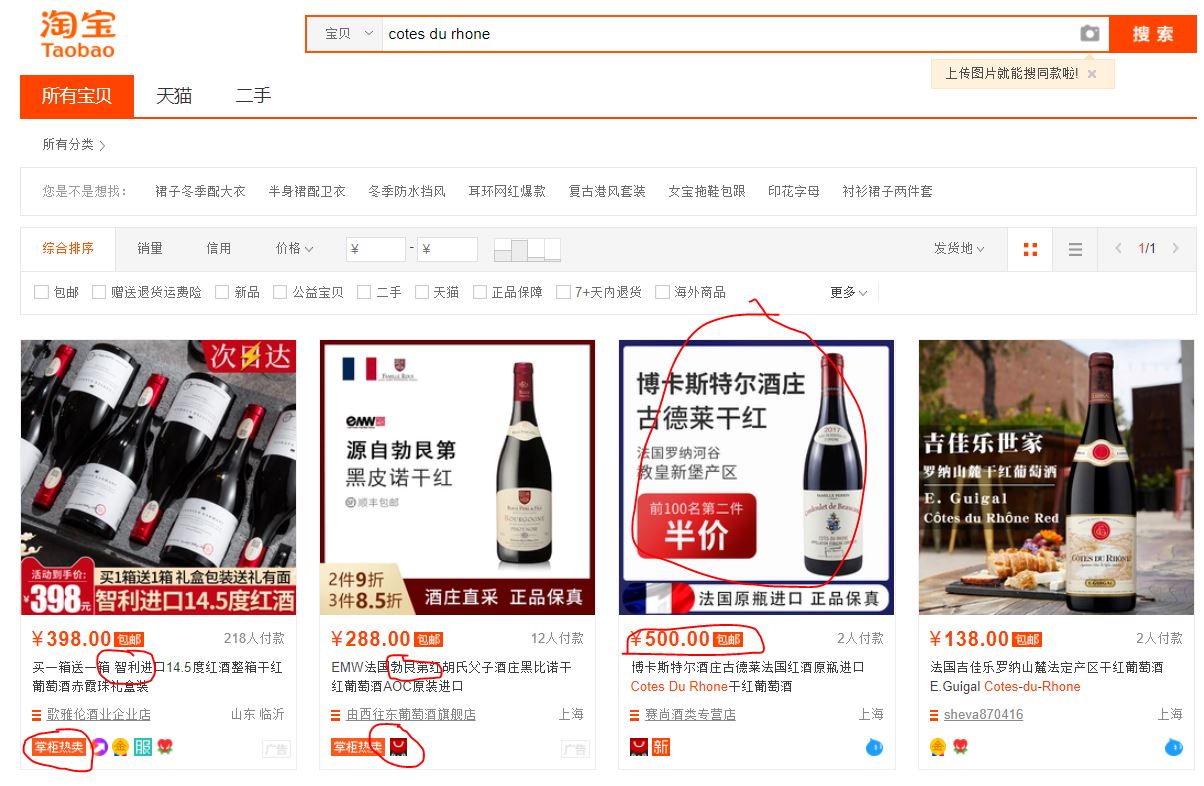The height and width of the screenshot is (786, 1204).
Task: Switch to the 二手 second-hand tab
Action: pos(251,96)
